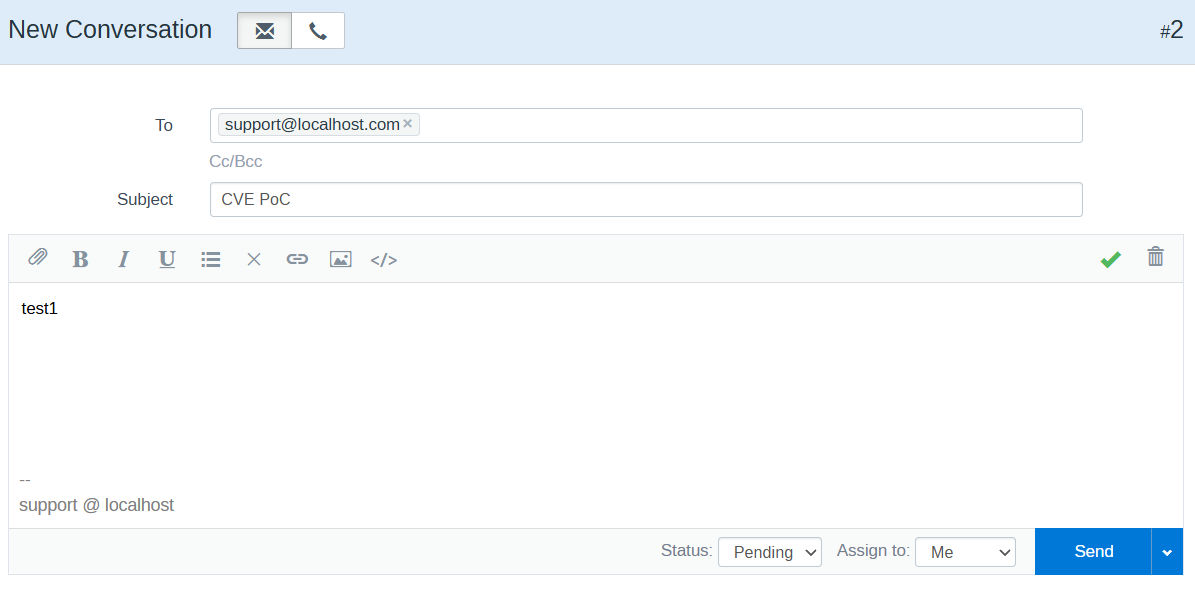Viewport: 1195px width, 600px height.
Task: Open the Assign to dropdown showing Me
Action: pos(964,551)
